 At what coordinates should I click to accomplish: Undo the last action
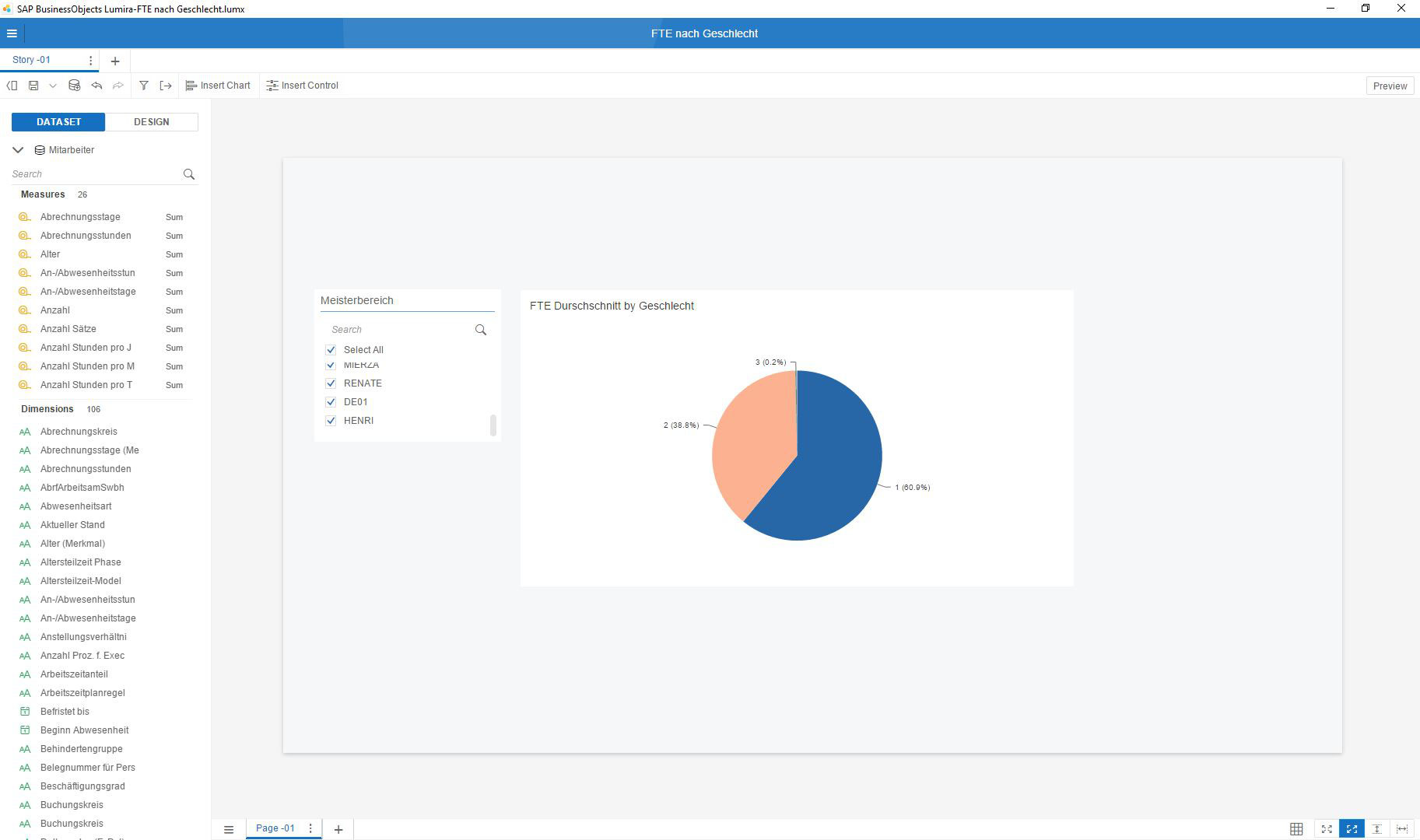click(96, 86)
